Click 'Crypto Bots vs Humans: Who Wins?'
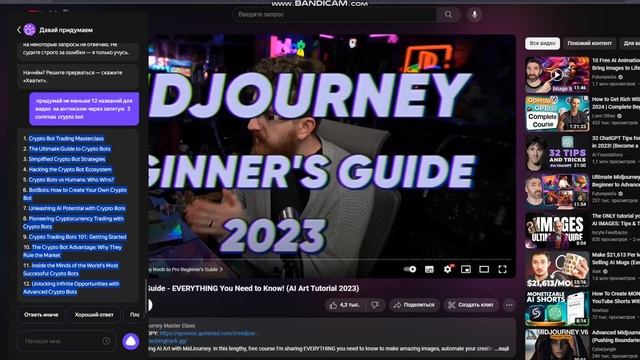This screenshot has width=640, height=360. coord(71,180)
